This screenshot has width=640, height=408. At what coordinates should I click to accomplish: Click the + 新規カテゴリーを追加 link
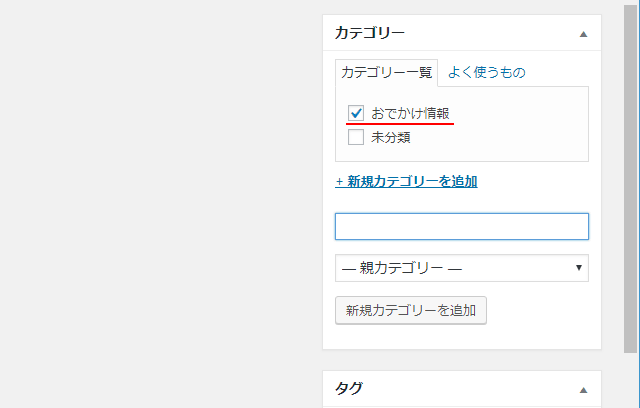(406, 182)
